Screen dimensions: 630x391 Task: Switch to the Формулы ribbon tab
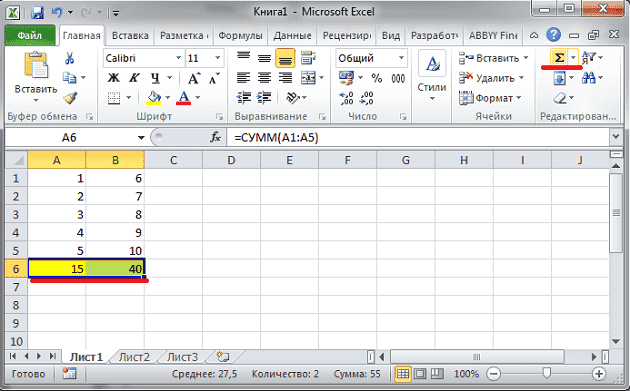pos(240,36)
